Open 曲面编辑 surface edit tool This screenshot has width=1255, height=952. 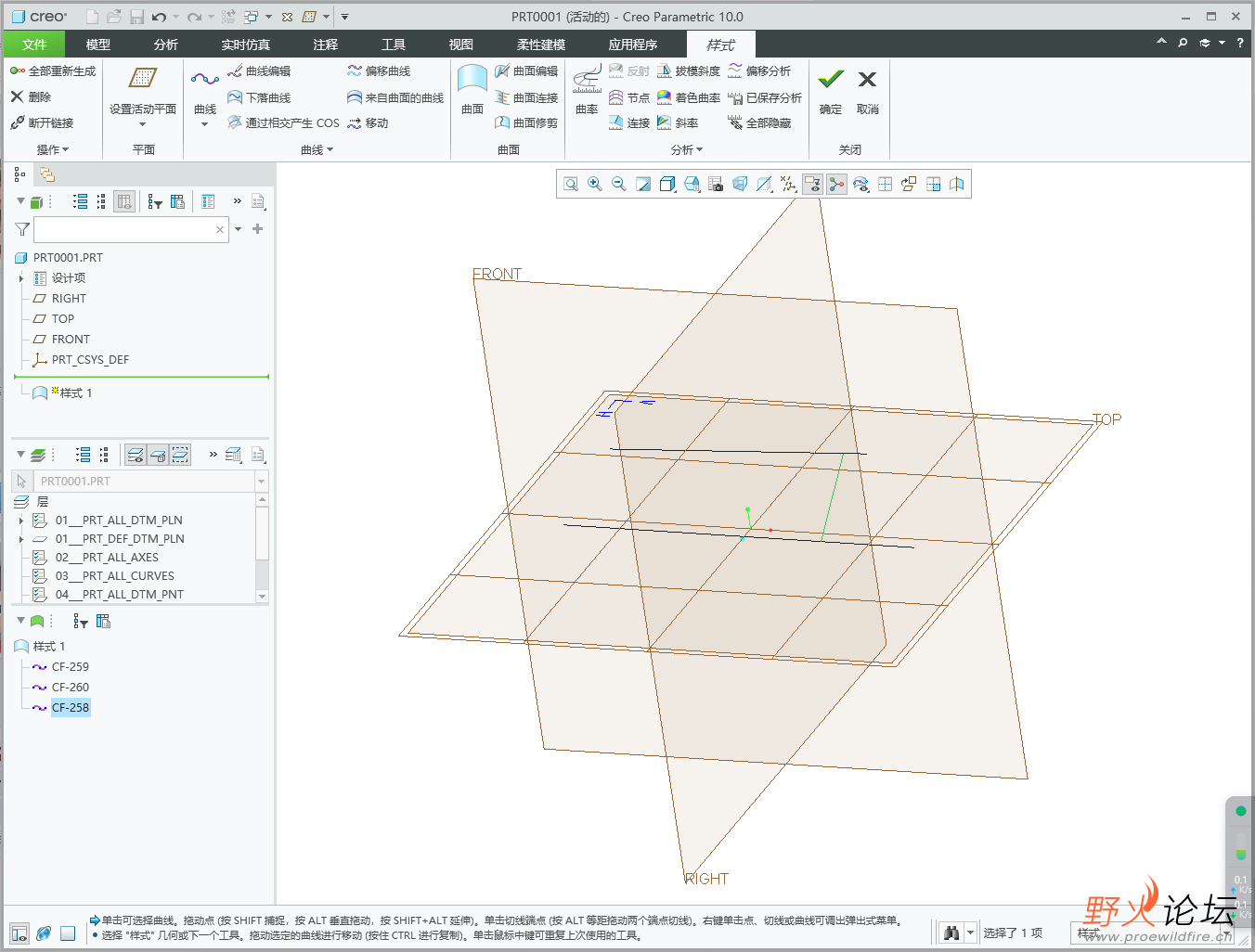pos(526,71)
